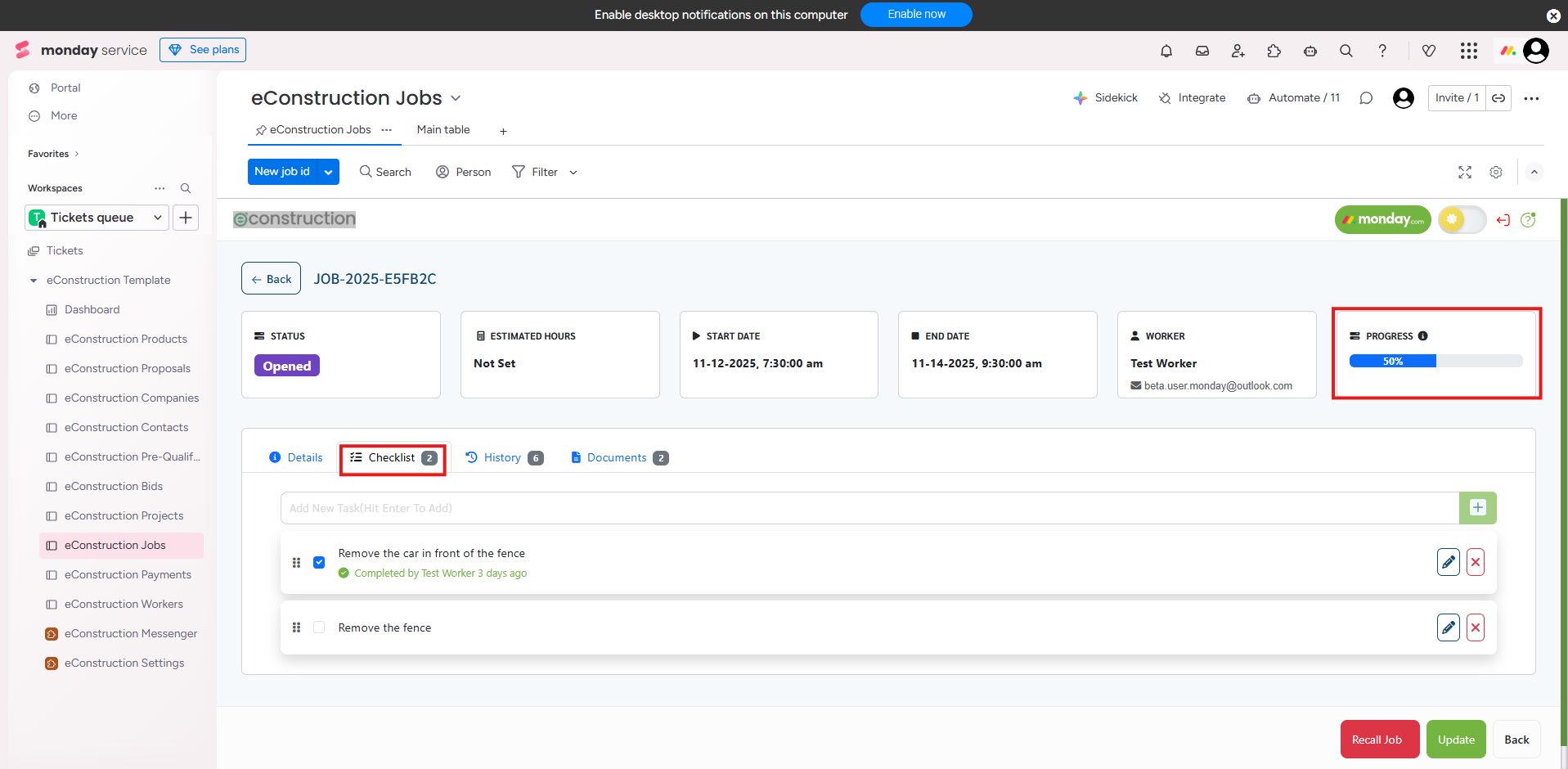
Task: Uncheck the Remove the car task checkbox
Action: (x=319, y=562)
